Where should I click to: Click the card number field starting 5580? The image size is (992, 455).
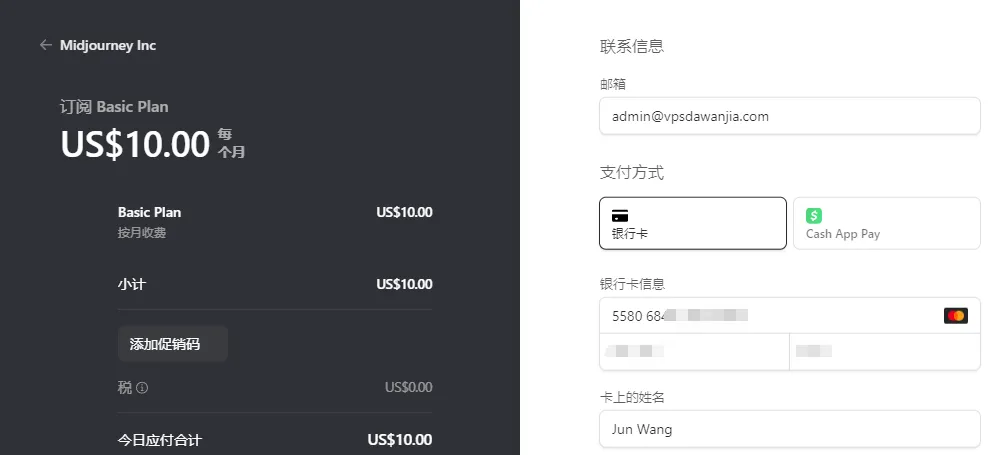click(770, 316)
